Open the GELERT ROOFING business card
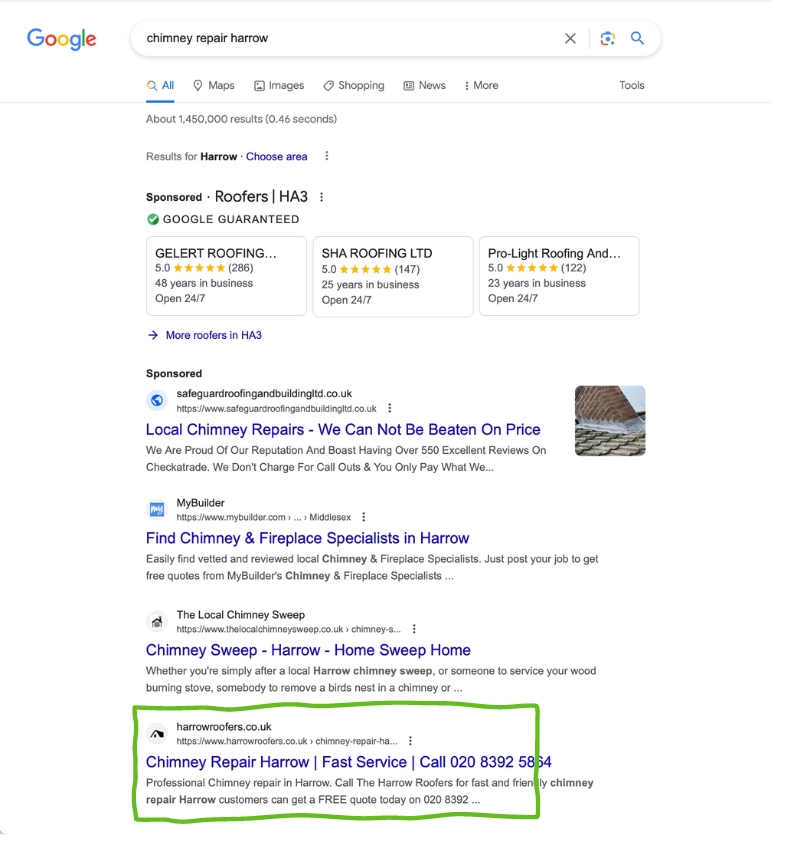The image size is (800, 850). 227,276
